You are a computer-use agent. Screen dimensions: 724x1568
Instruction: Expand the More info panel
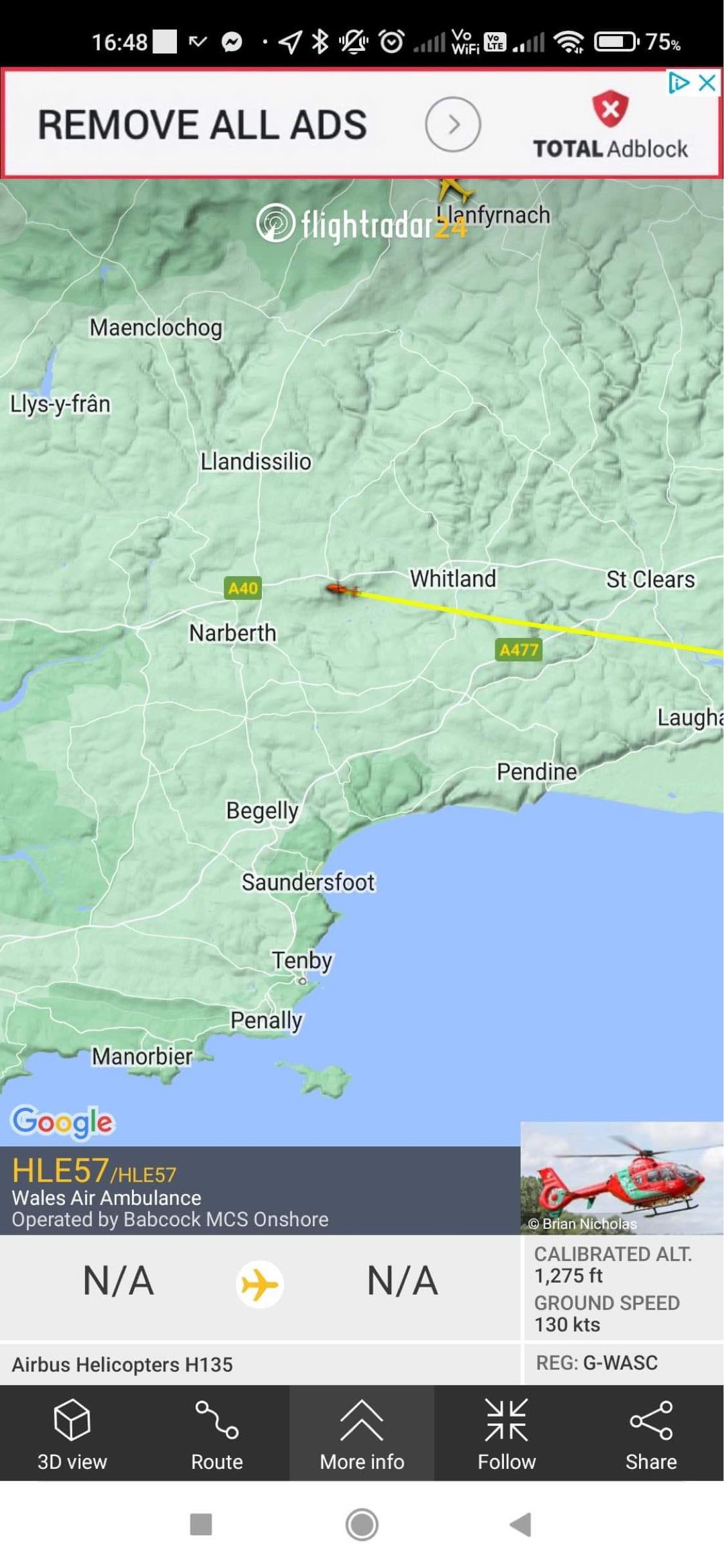pos(362,1434)
